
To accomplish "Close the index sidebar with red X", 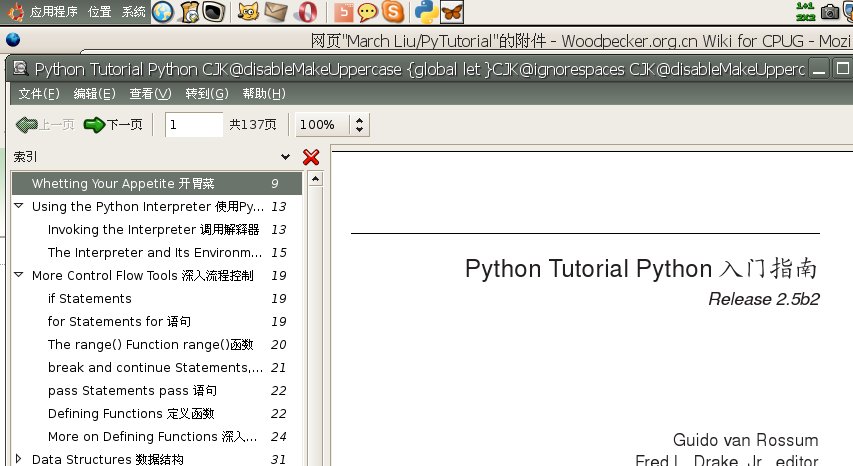I will click(311, 157).
